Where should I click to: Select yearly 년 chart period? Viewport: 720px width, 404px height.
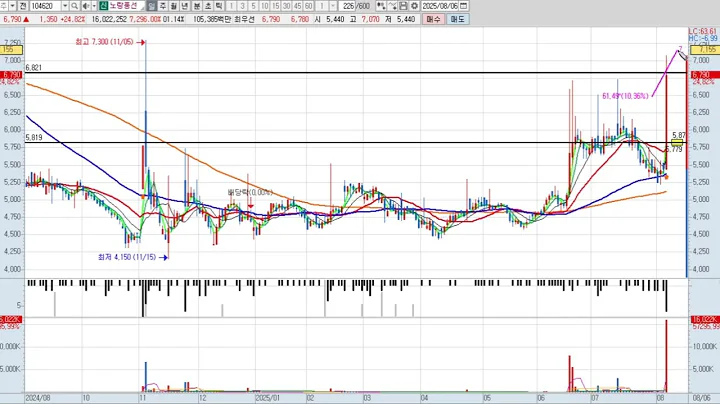185,6
